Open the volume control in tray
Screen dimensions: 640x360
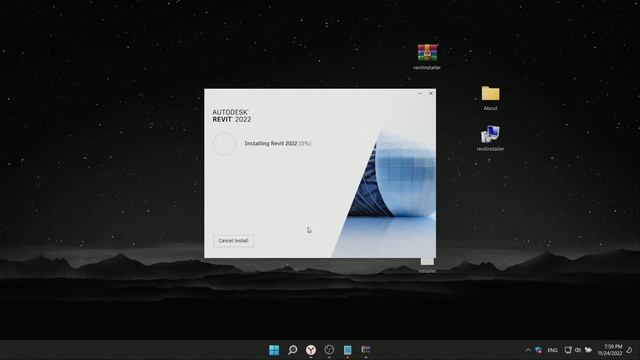coord(578,350)
